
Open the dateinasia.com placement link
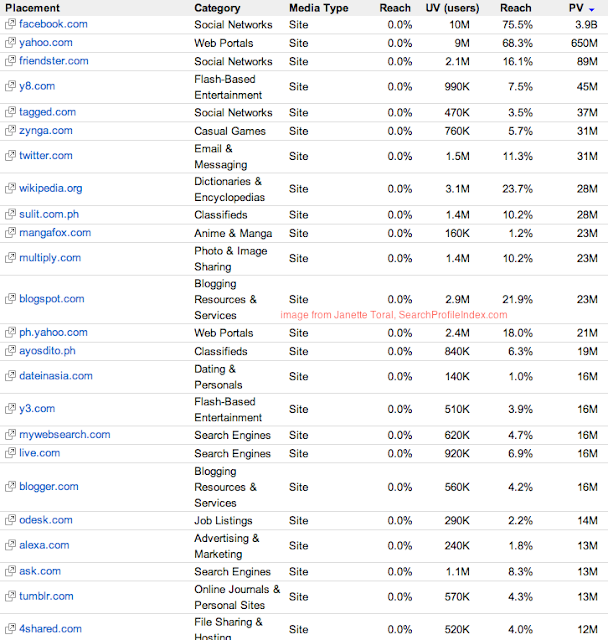[x=56, y=376]
